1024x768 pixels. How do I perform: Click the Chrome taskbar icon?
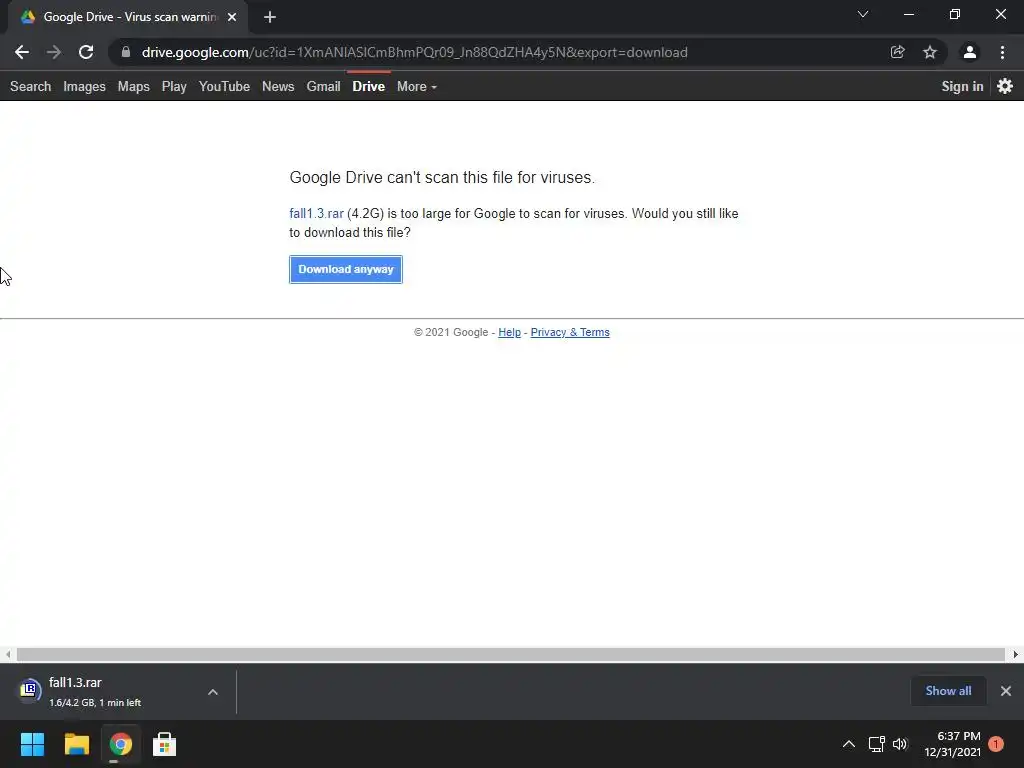120,744
